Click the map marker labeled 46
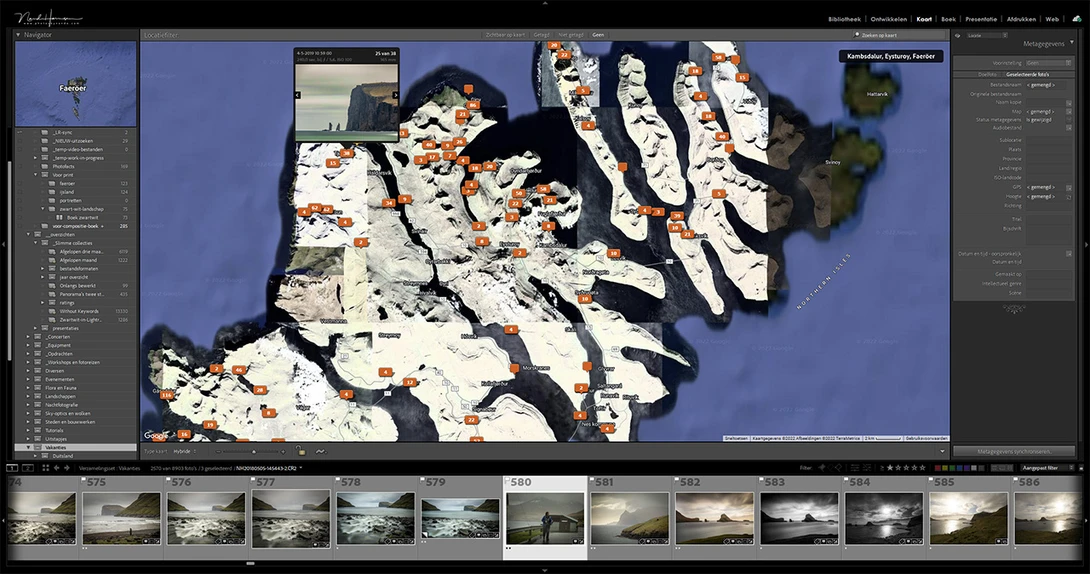The image size is (1090, 574). pyautogui.click(x=239, y=370)
